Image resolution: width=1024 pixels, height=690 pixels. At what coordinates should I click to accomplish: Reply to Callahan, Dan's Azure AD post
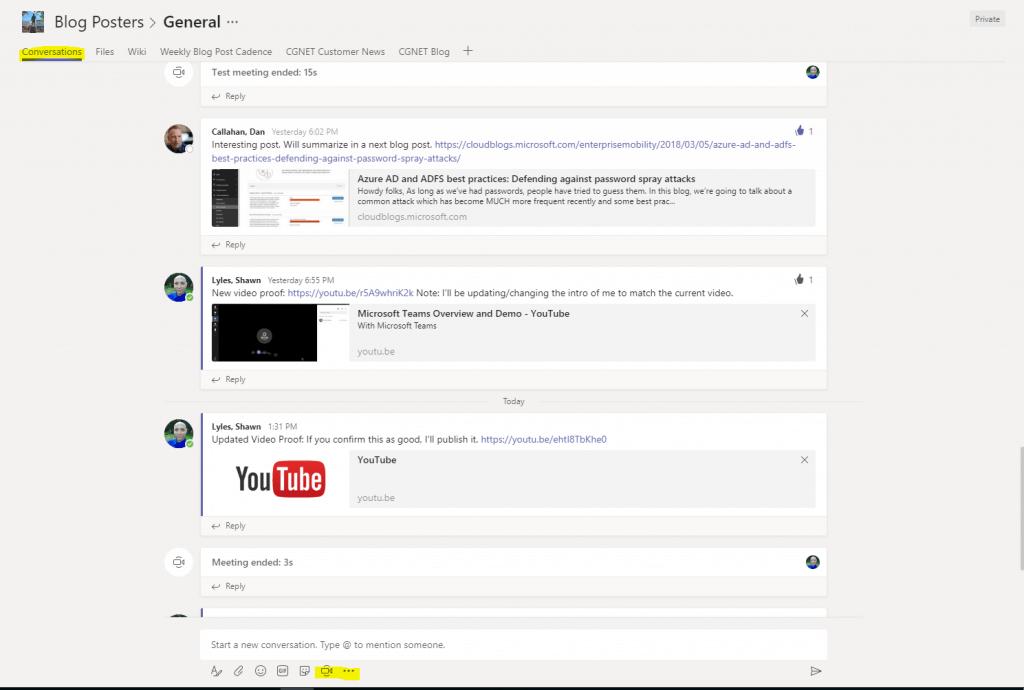[229, 245]
